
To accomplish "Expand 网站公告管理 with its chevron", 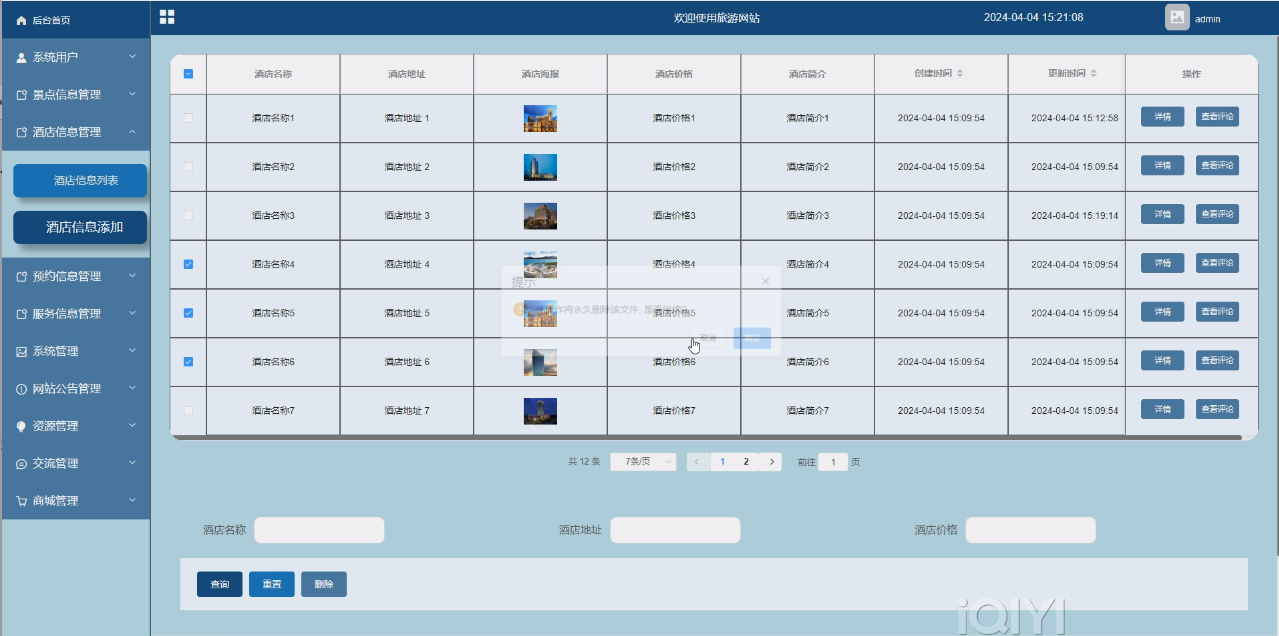I will click(x=132, y=388).
